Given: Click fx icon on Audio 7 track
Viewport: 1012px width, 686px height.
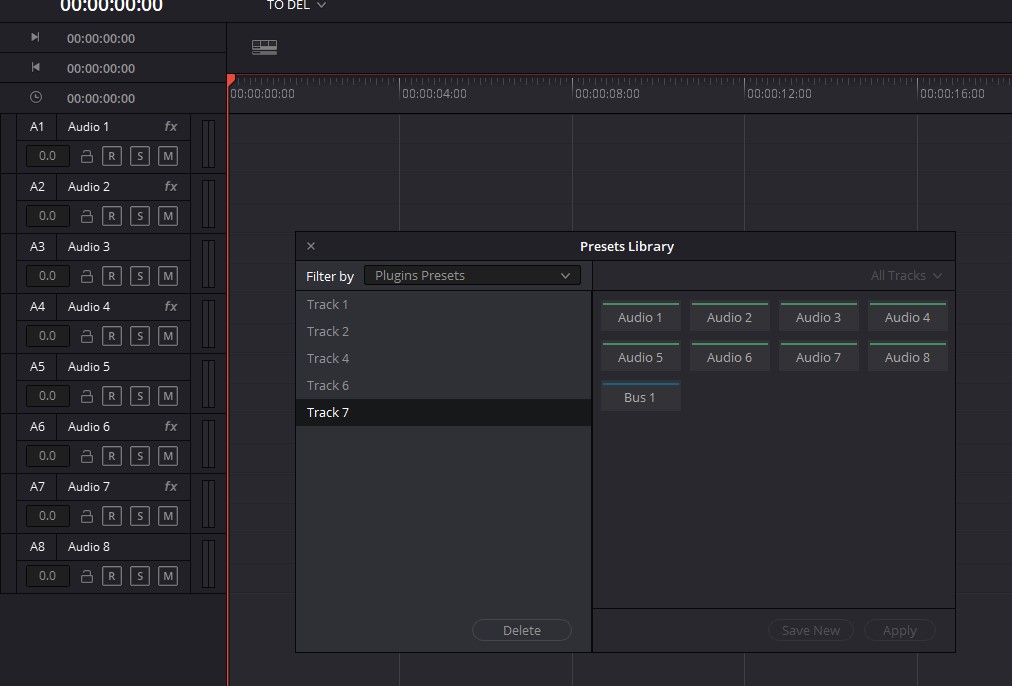Looking at the screenshot, I should (x=170, y=487).
